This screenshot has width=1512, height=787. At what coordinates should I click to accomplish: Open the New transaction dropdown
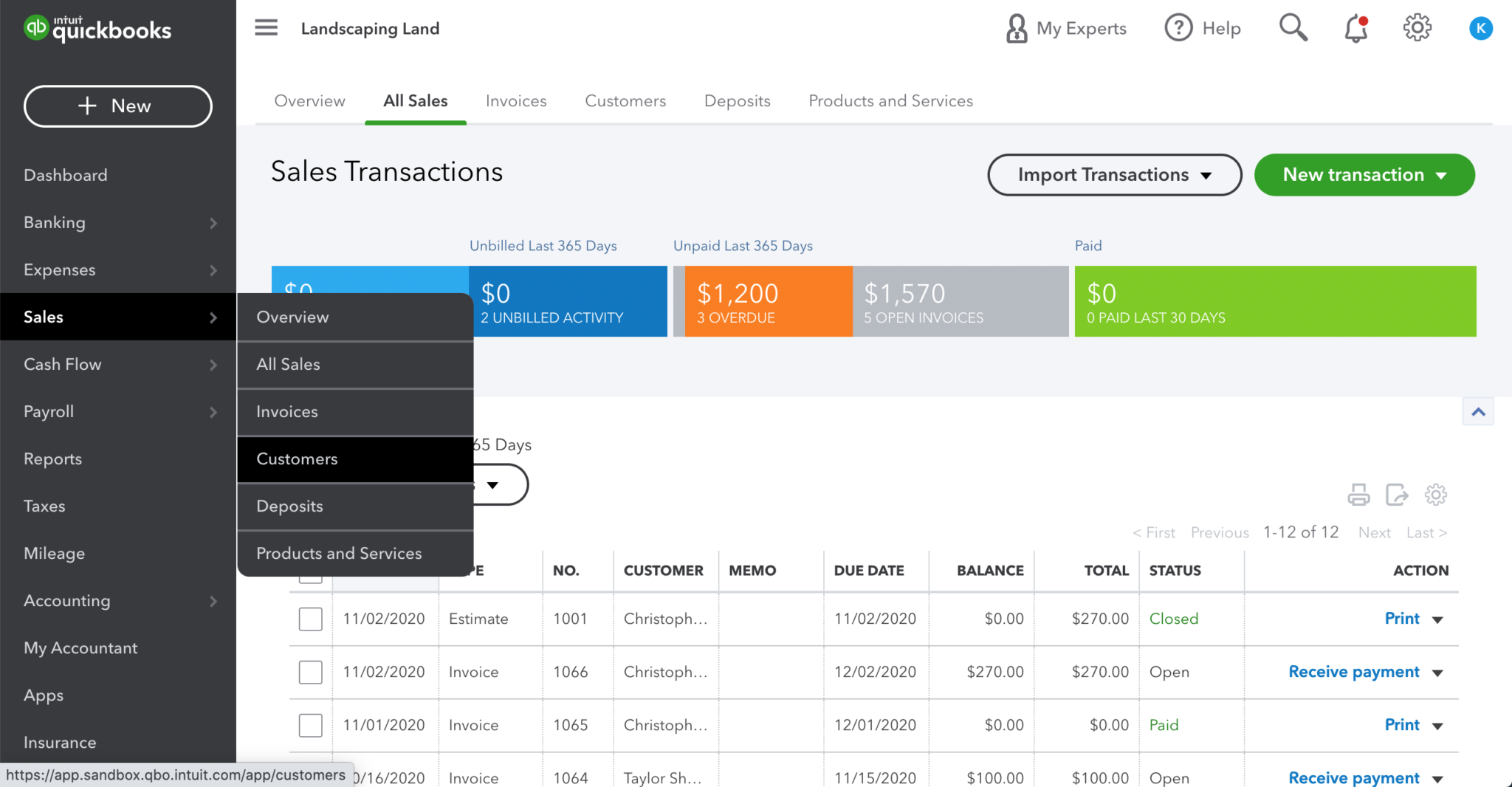click(1364, 175)
